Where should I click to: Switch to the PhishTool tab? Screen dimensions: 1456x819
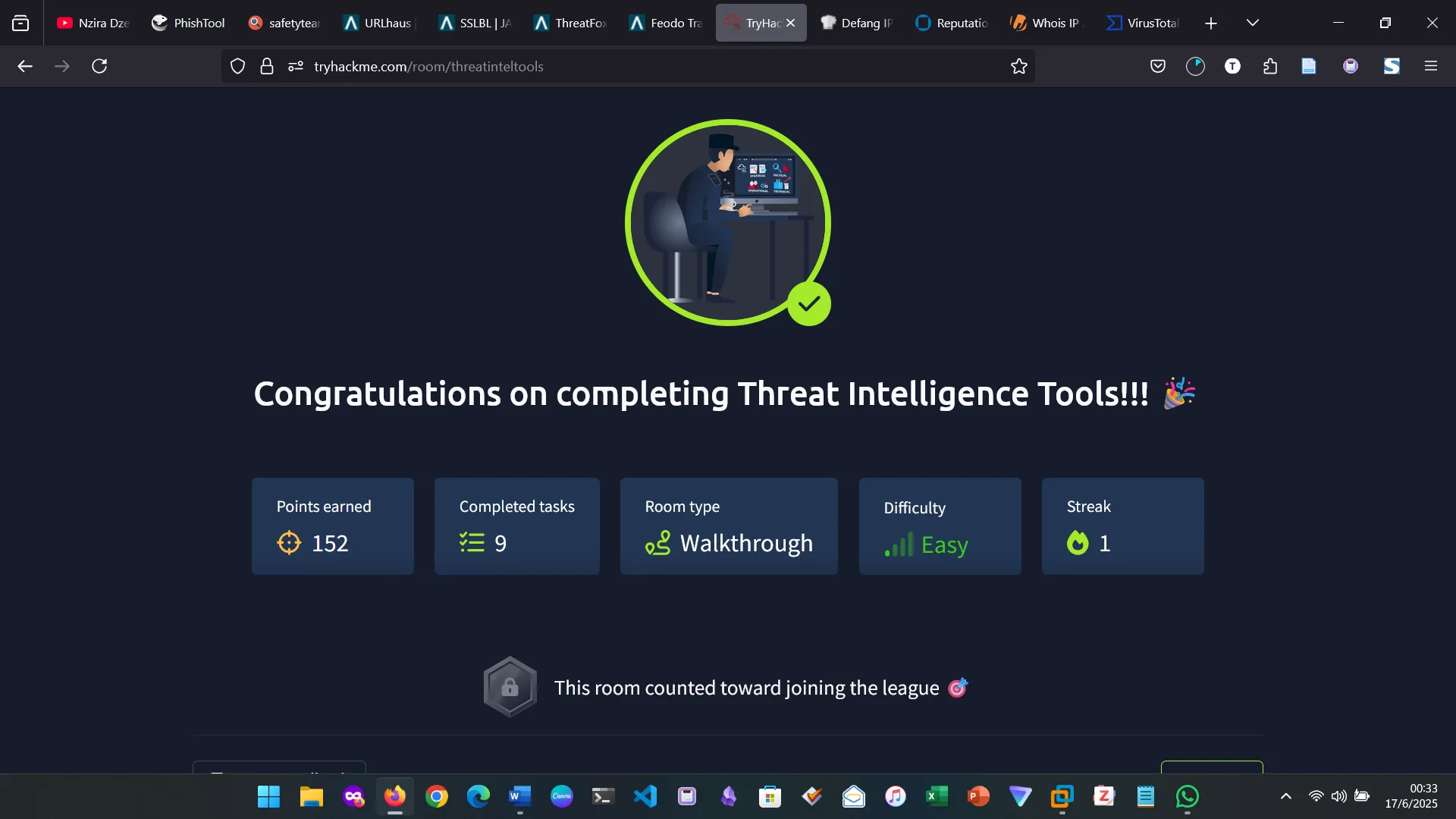click(x=189, y=23)
